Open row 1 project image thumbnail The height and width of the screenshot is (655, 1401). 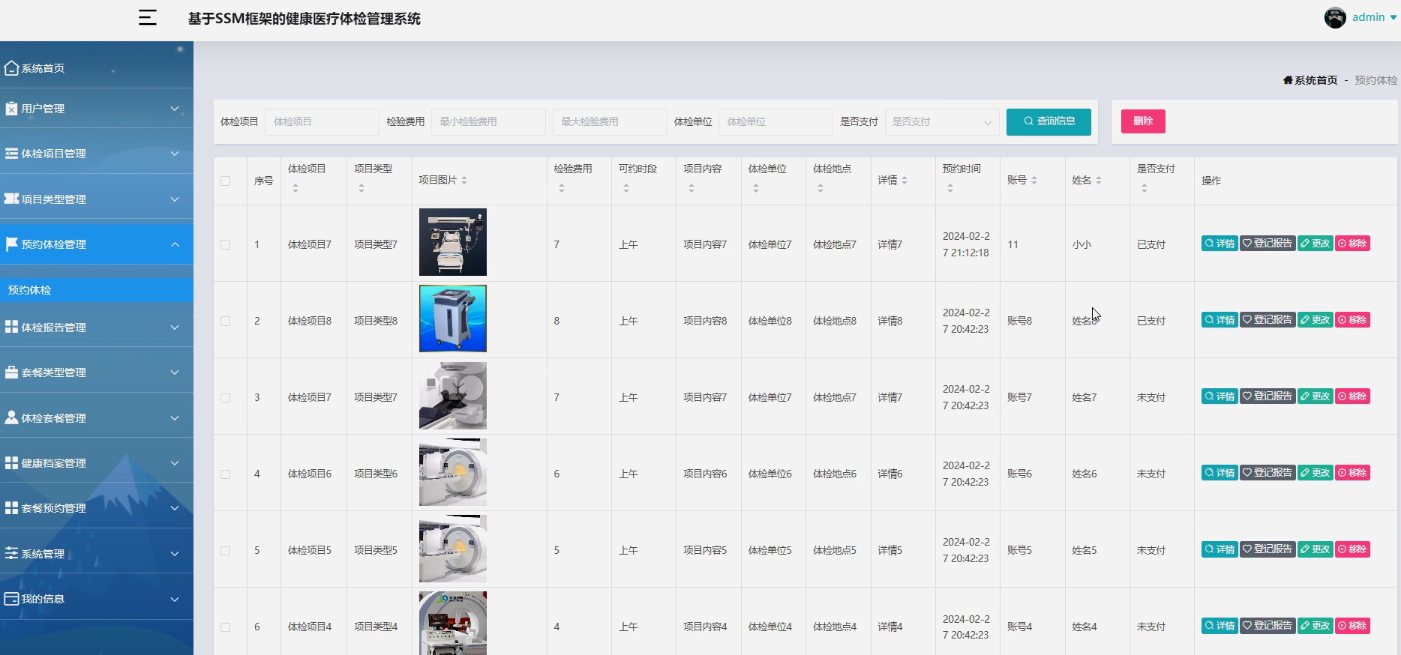453,242
